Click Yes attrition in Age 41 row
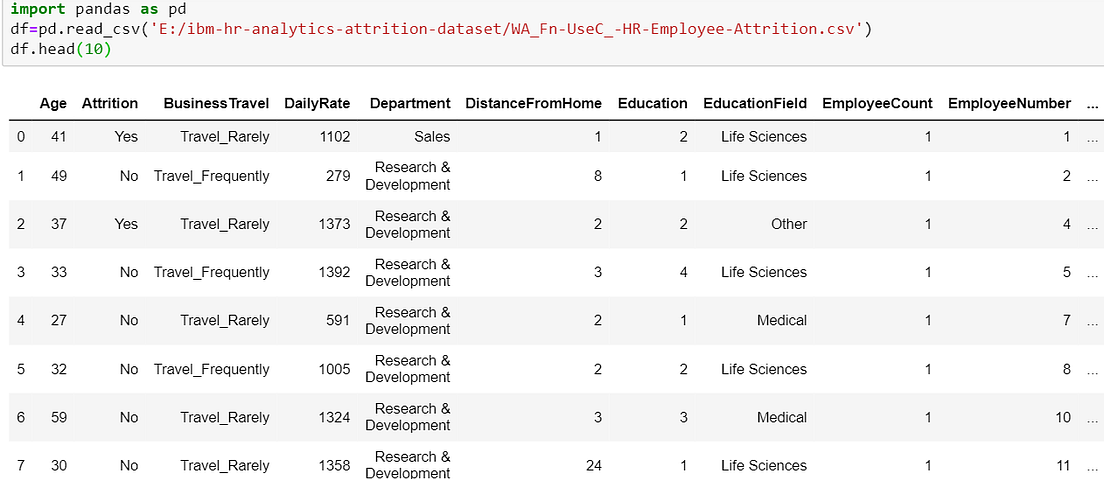1104x479 pixels. pyautogui.click(x=126, y=137)
